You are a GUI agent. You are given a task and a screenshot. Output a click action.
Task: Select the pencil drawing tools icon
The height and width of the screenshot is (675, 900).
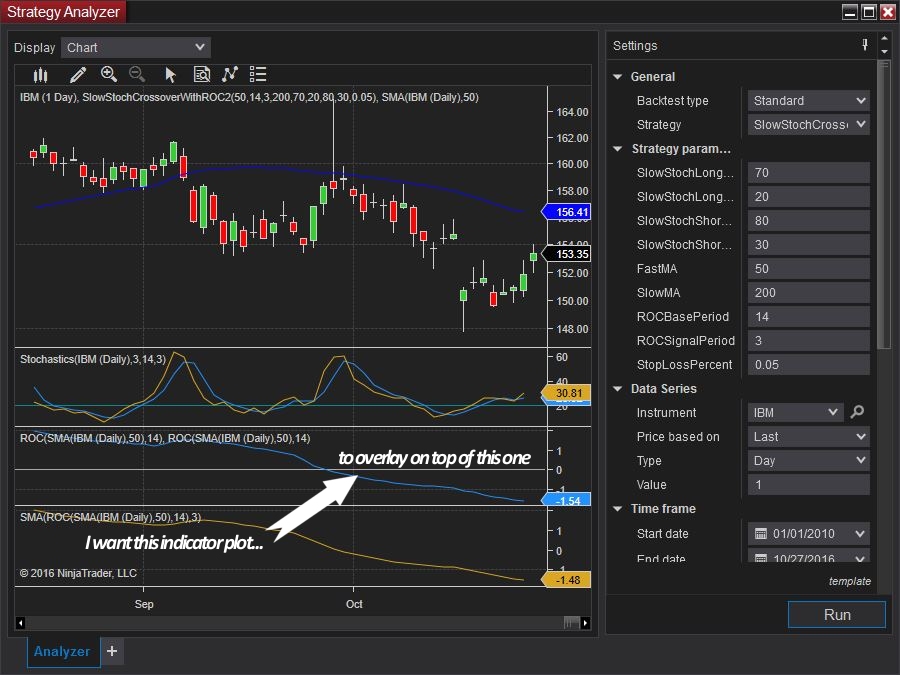[77, 75]
